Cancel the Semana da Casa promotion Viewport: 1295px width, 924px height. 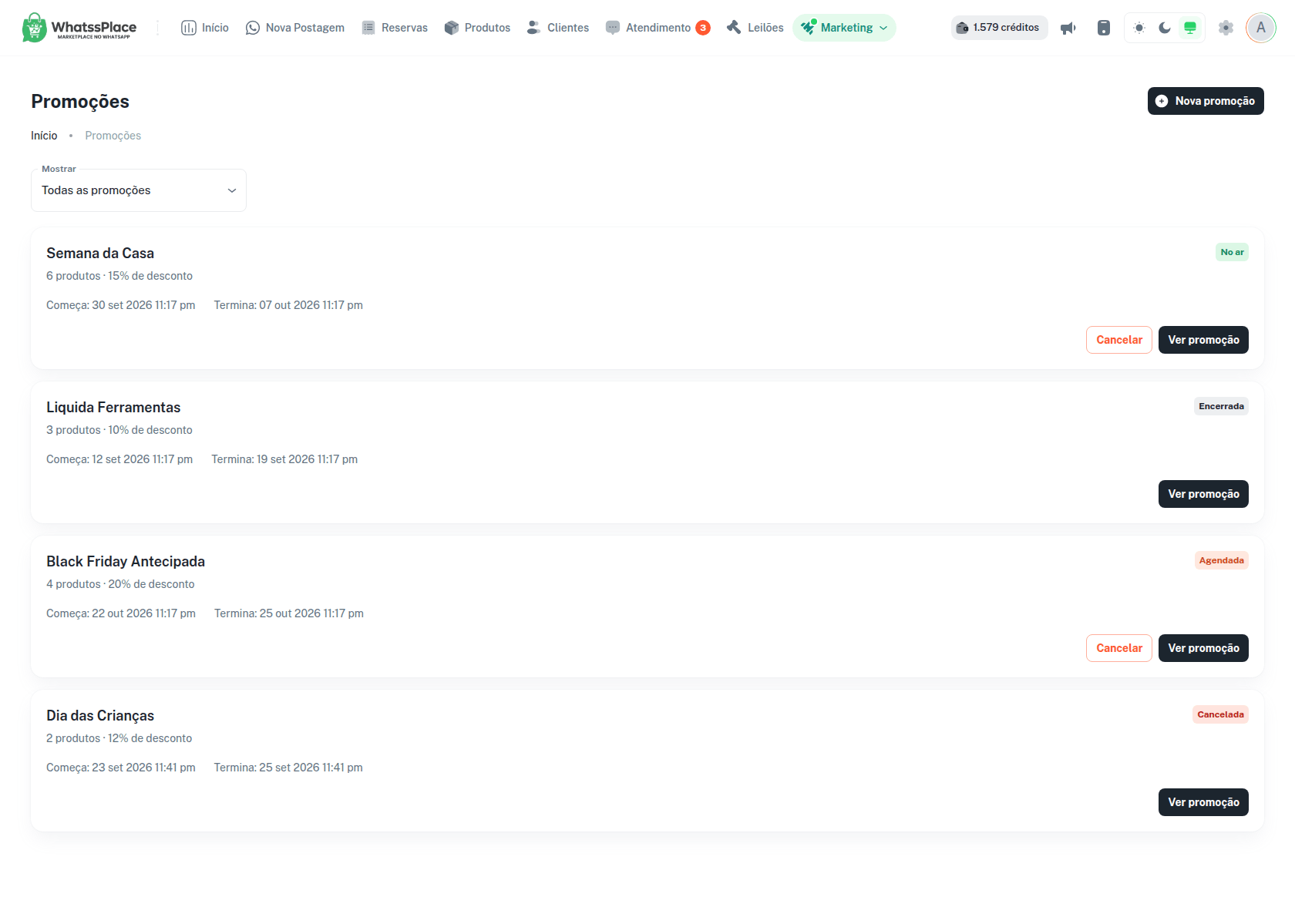1119,340
